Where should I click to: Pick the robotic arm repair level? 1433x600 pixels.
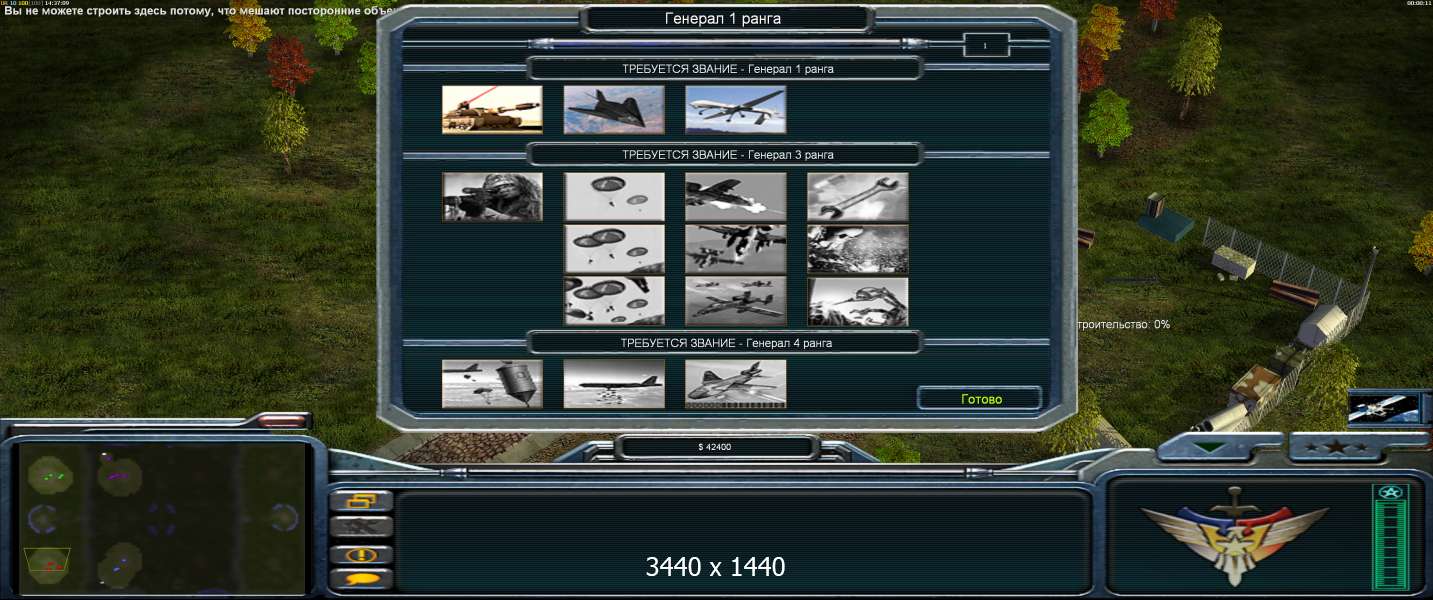(x=858, y=301)
